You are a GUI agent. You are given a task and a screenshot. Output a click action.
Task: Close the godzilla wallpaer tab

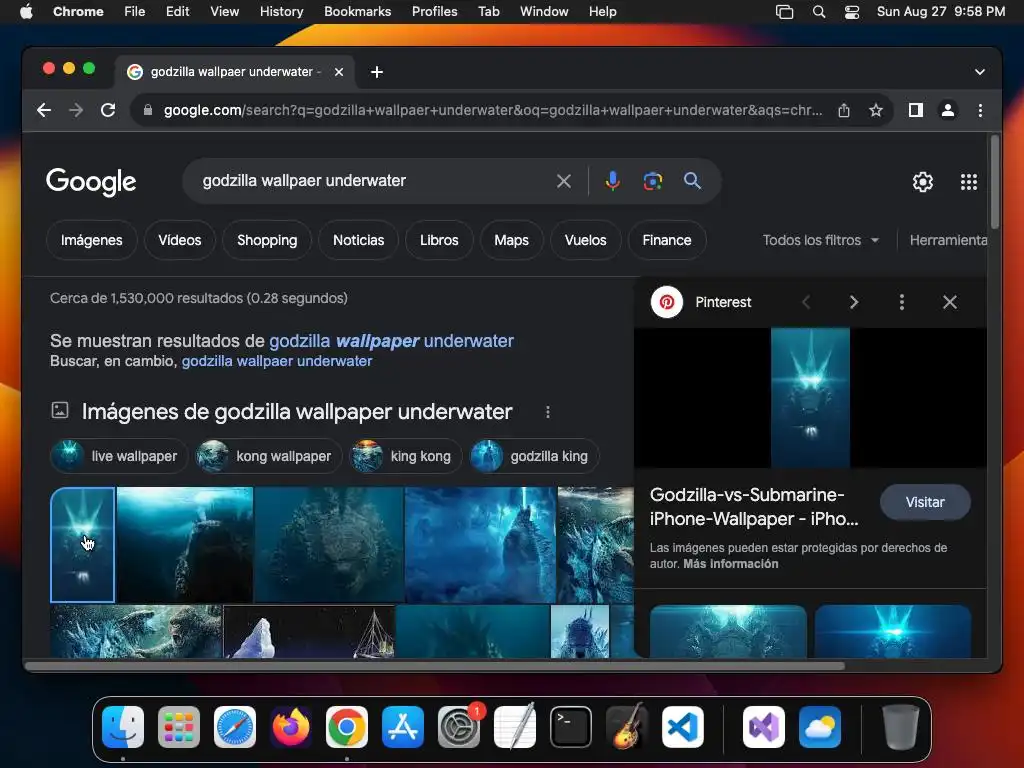[338, 72]
